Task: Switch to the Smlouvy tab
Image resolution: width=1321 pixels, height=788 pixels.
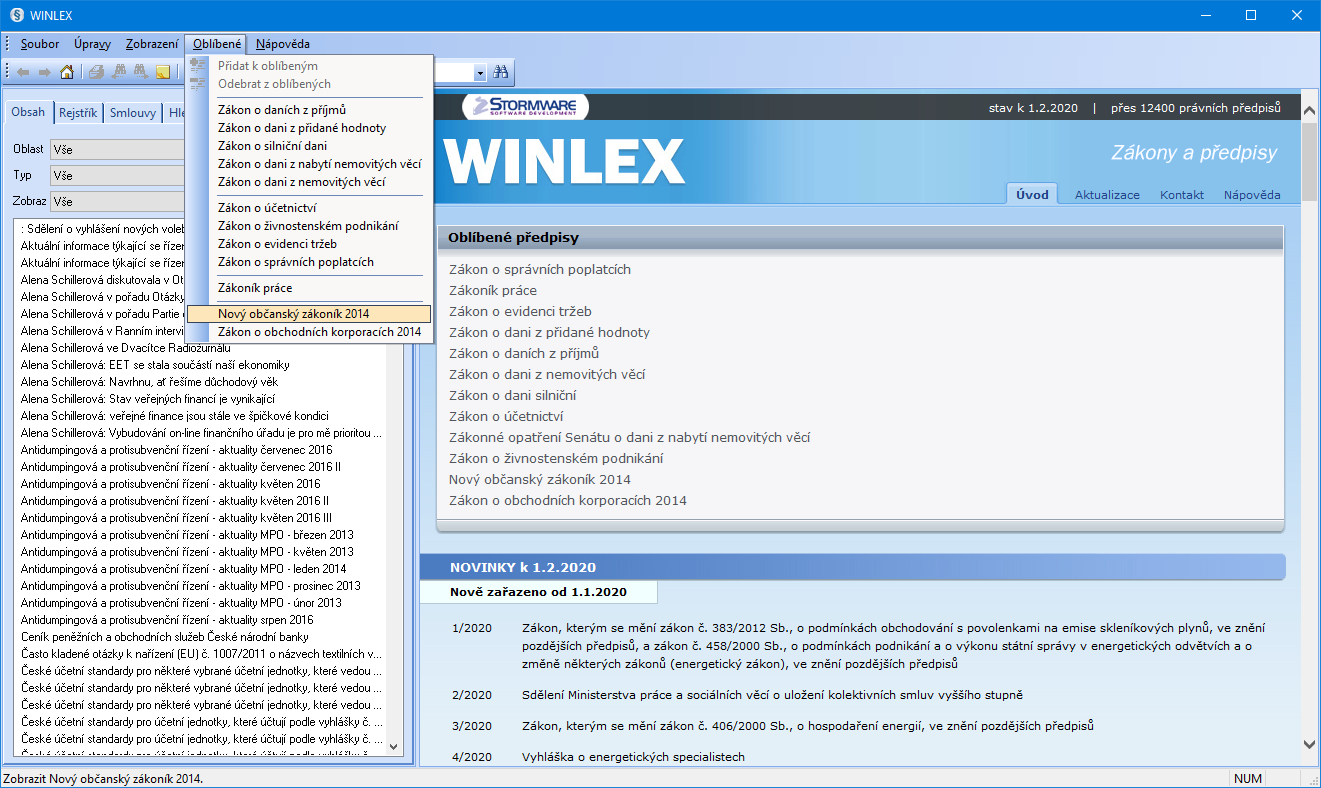Action: 133,113
